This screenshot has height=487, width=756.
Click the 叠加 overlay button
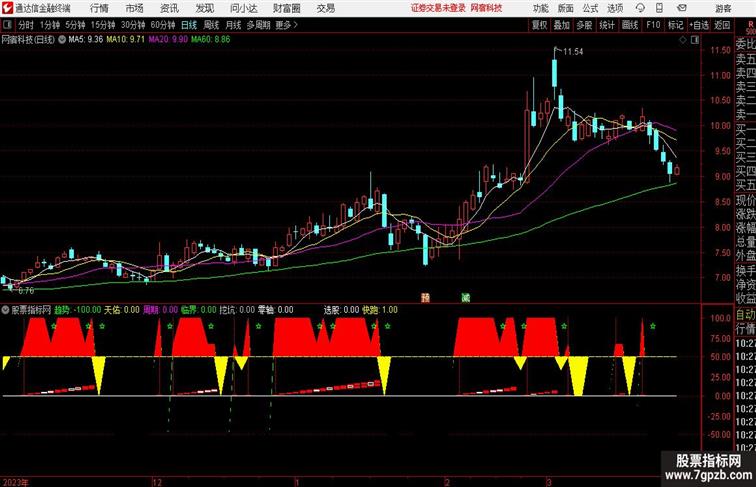562,25
